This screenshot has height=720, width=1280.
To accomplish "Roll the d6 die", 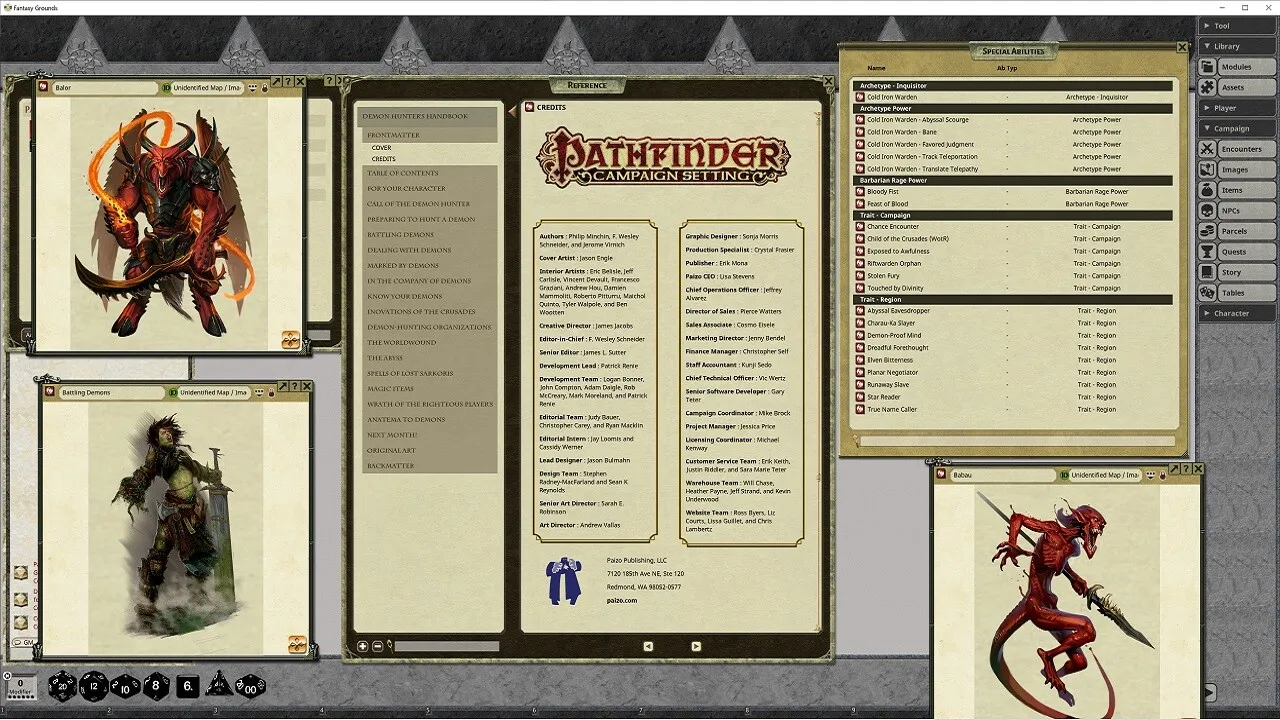I will click(188, 687).
